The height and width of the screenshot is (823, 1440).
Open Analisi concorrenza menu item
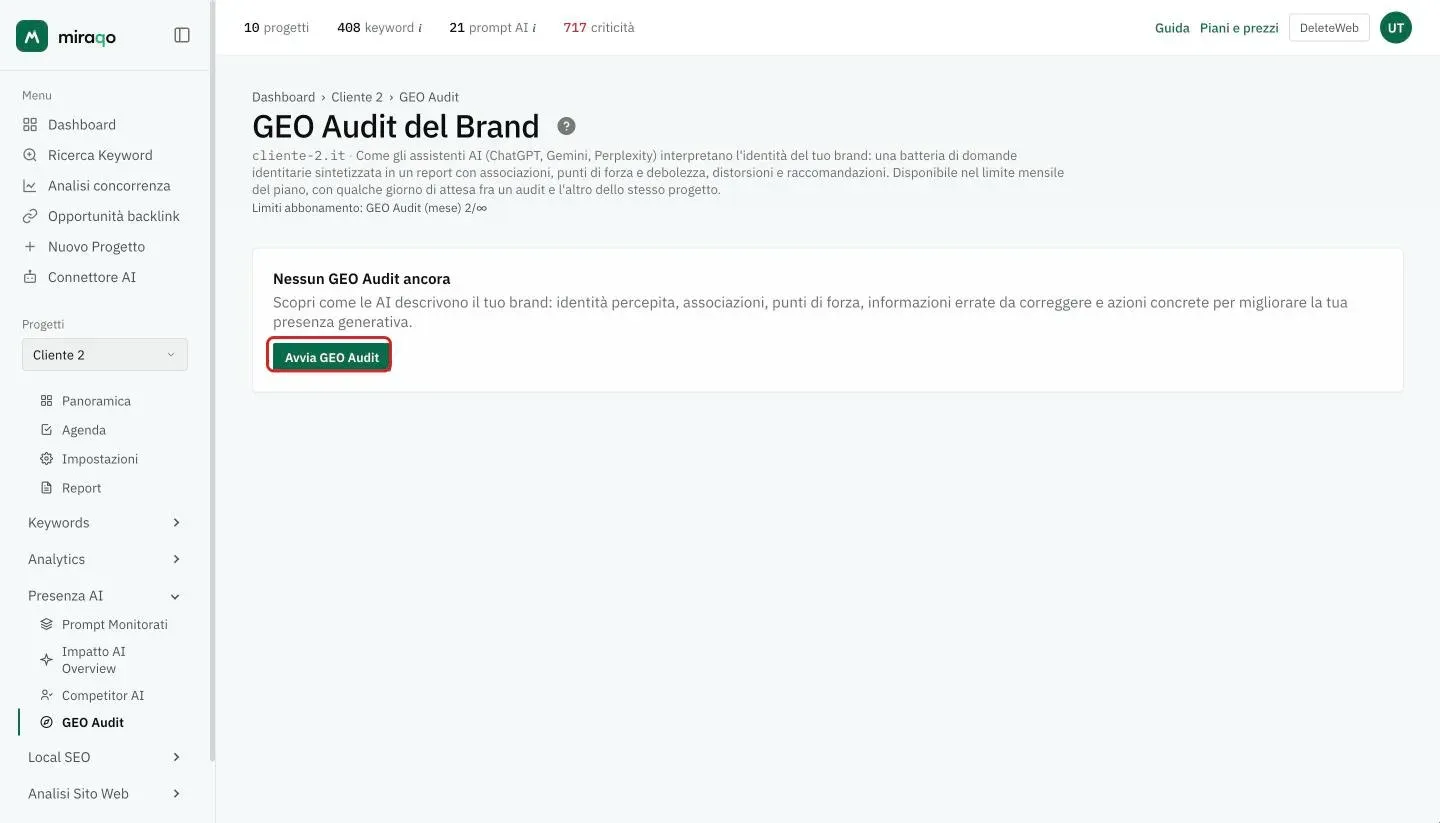click(x=109, y=186)
